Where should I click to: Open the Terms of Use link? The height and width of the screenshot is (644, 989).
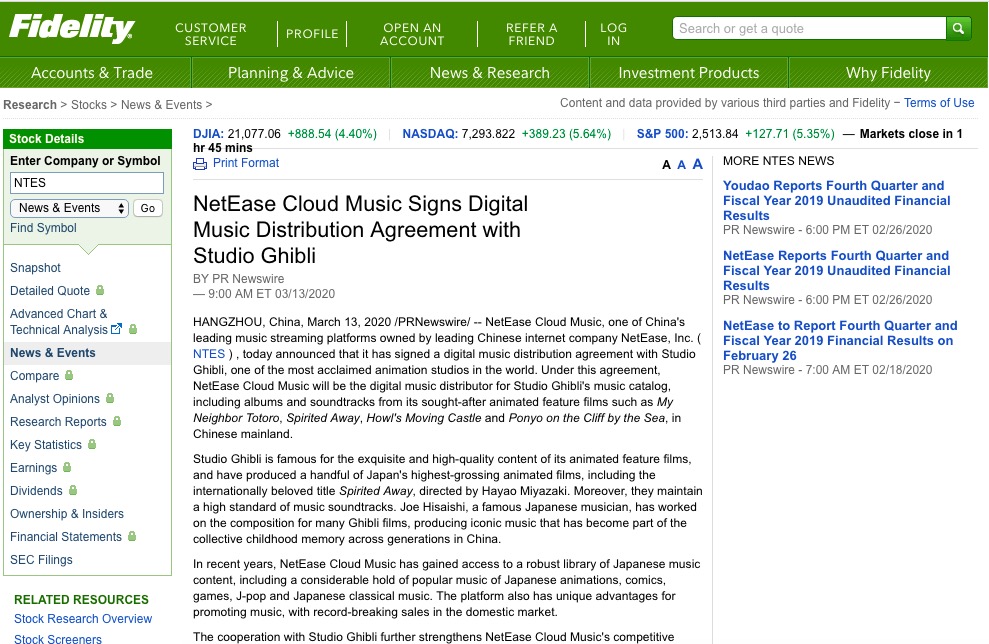tap(939, 103)
